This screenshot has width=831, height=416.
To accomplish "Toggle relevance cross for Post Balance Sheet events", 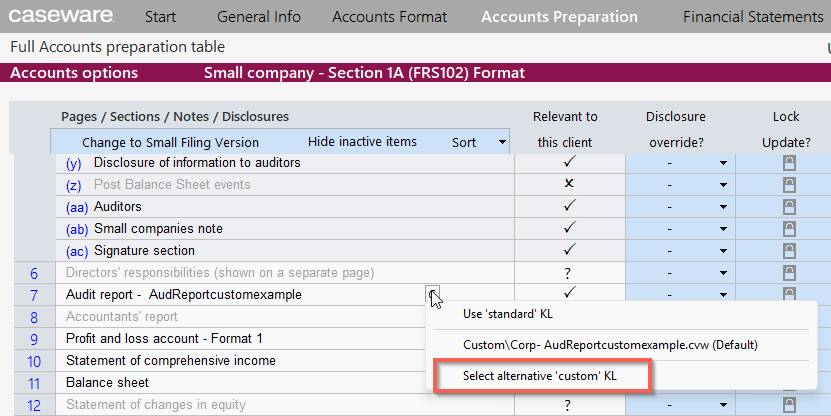I will (x=569, y=183).
